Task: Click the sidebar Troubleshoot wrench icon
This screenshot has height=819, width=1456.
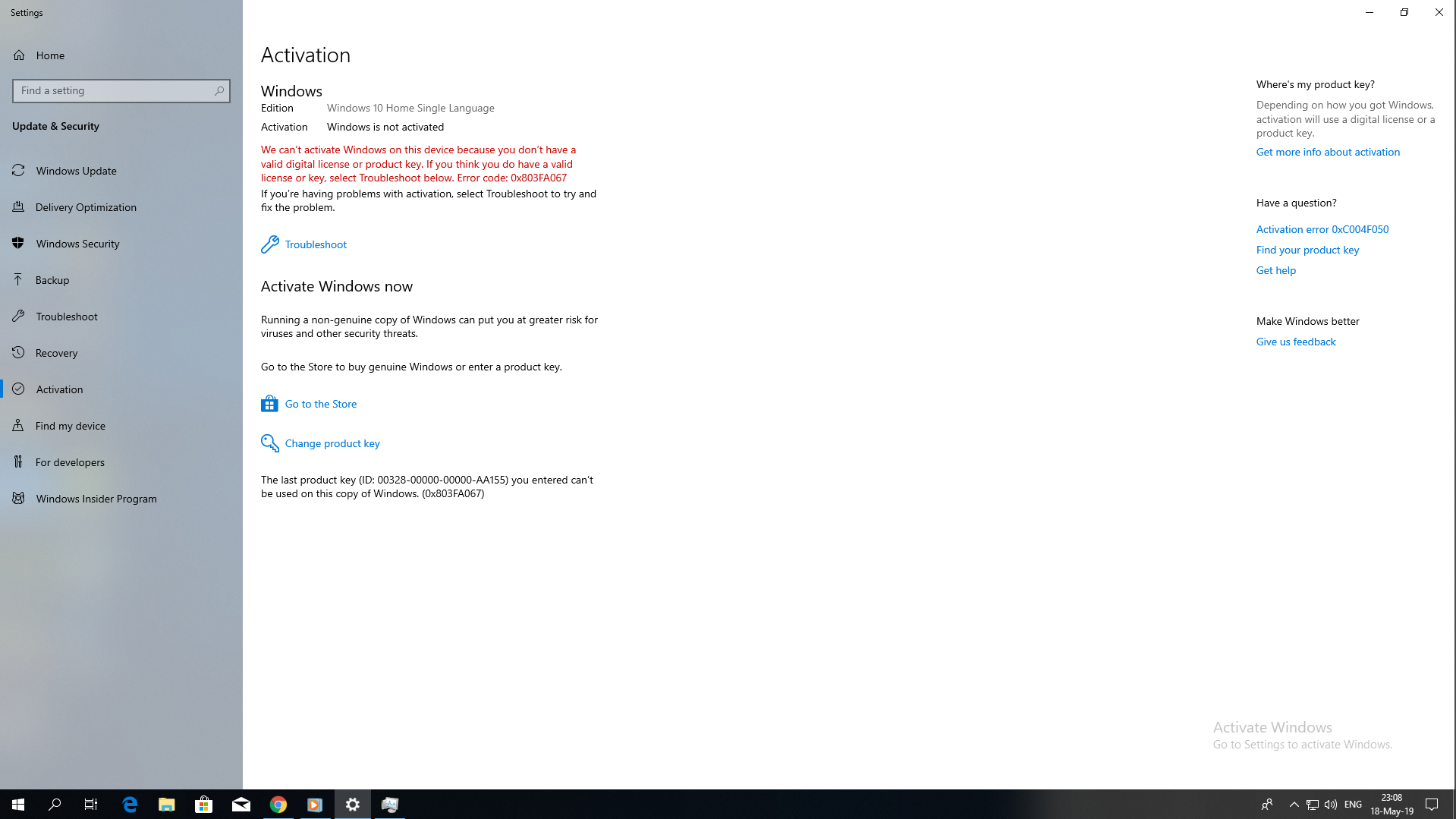Action: (19, 317)
